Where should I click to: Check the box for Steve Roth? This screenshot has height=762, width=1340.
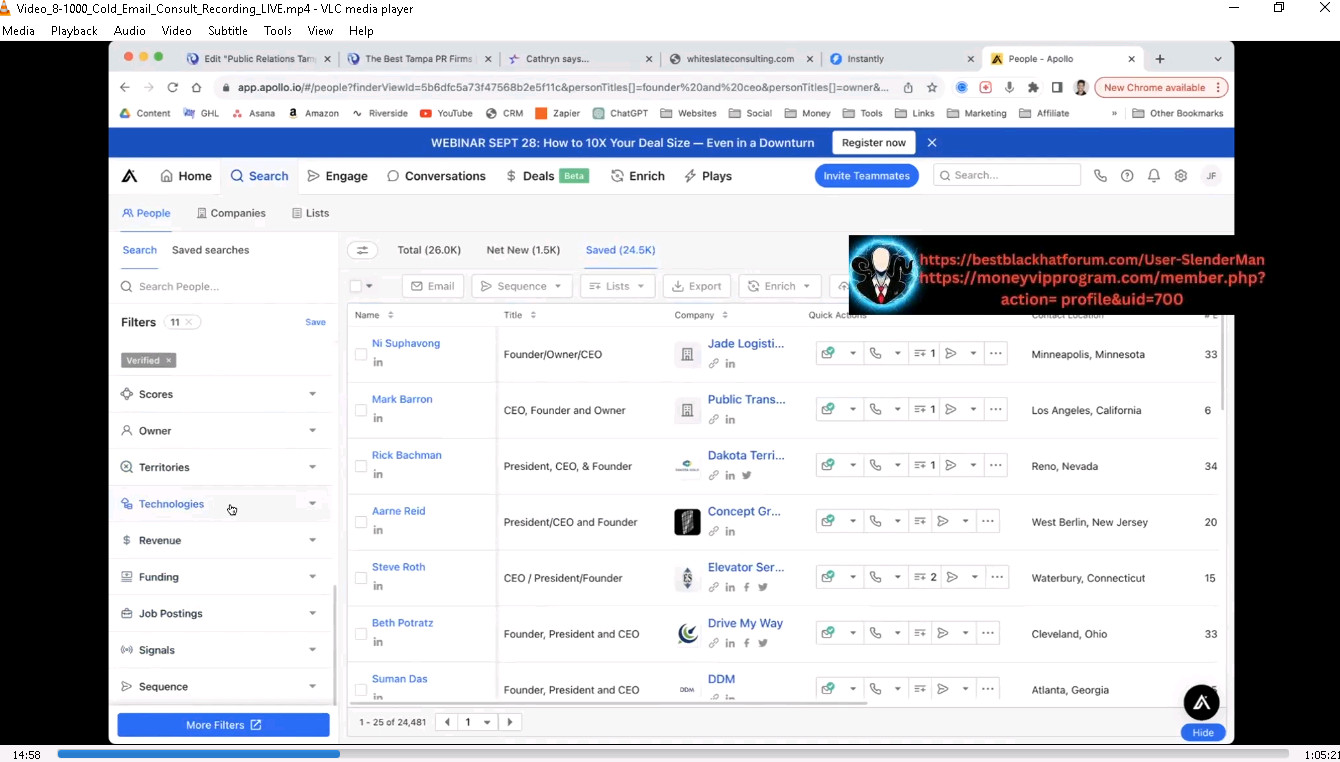click(361, 578)
